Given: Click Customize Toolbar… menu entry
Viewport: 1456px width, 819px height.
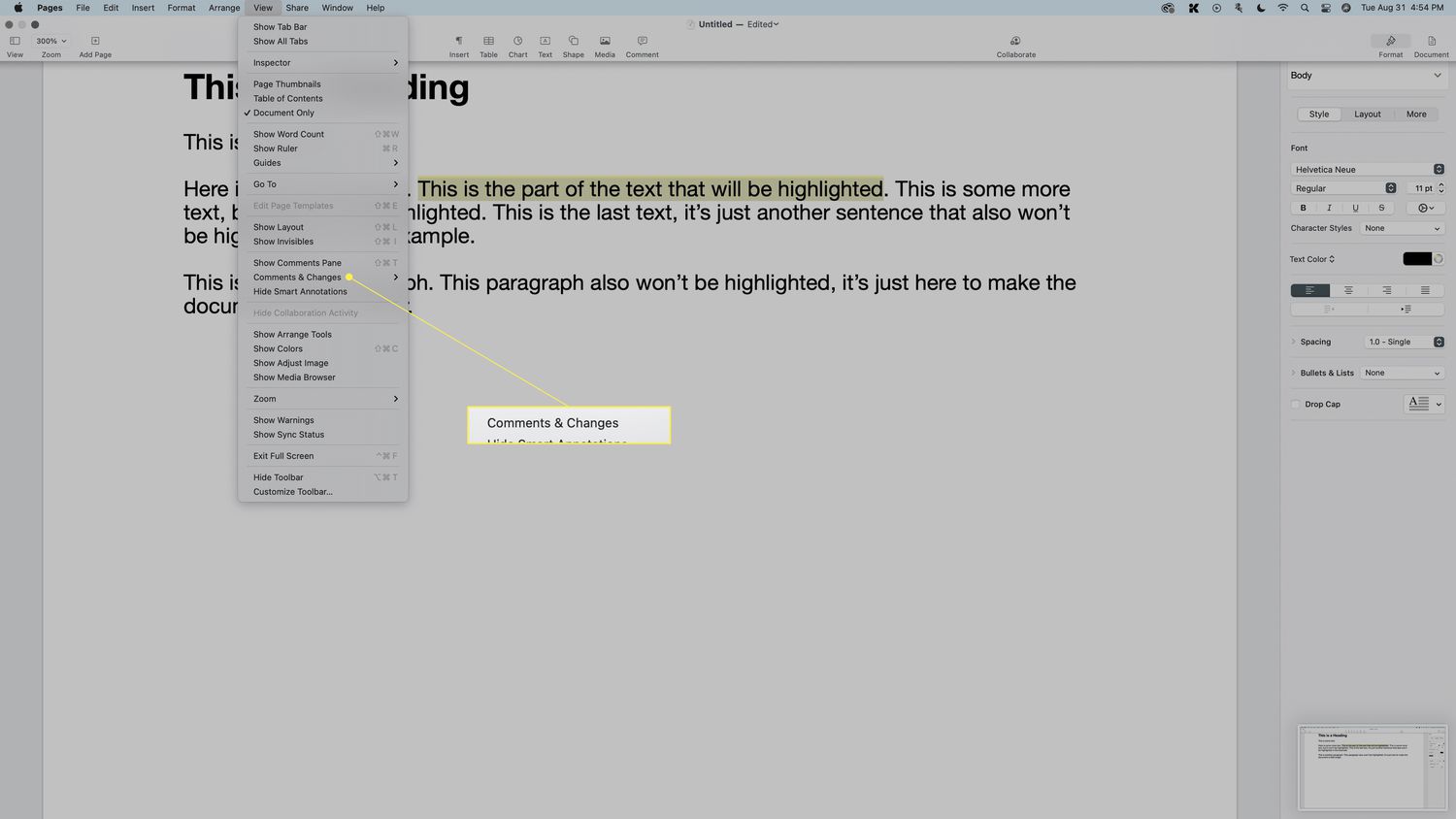Looking at the screenshot, I should coord(292,492).
